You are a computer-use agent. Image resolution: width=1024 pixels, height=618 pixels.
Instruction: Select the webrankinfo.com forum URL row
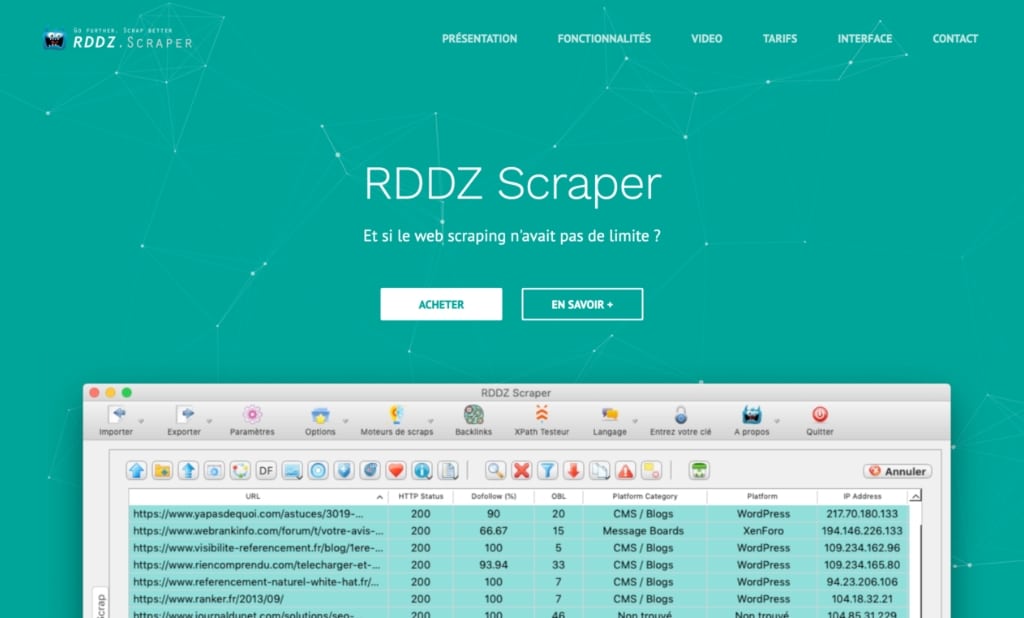point(519,531)
